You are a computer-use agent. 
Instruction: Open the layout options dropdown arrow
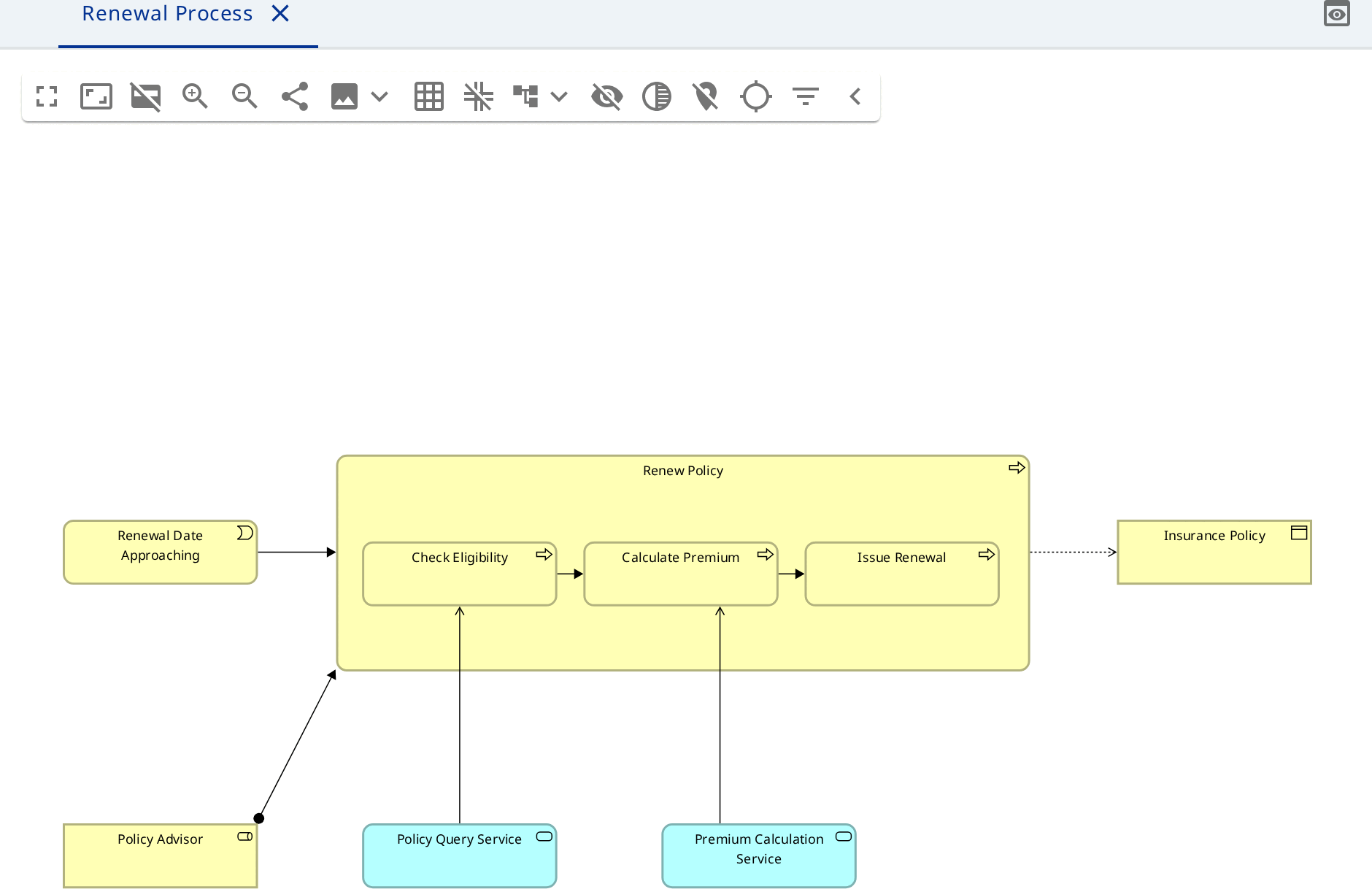559,96
